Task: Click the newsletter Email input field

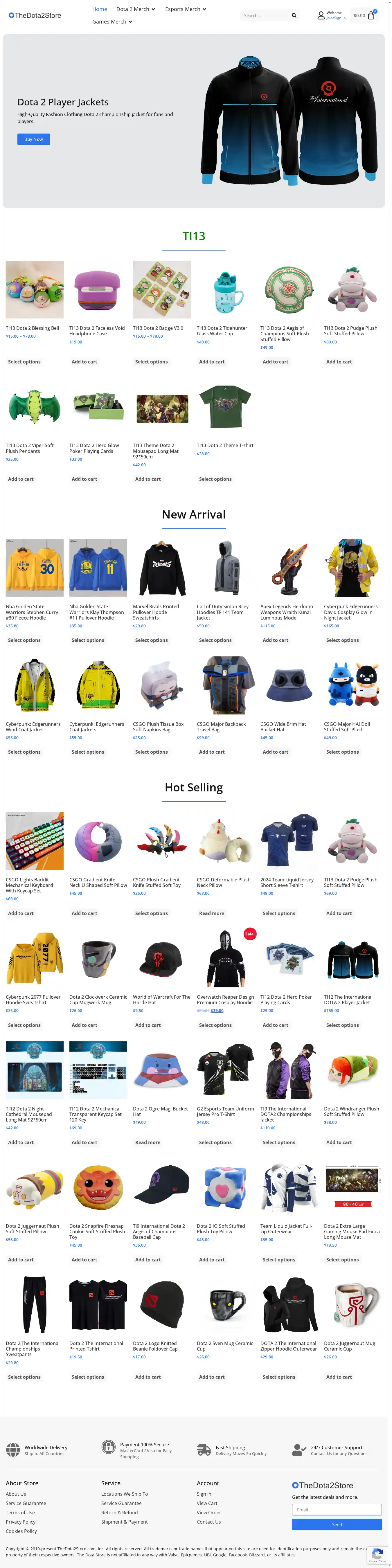Action: point(337,1510)
